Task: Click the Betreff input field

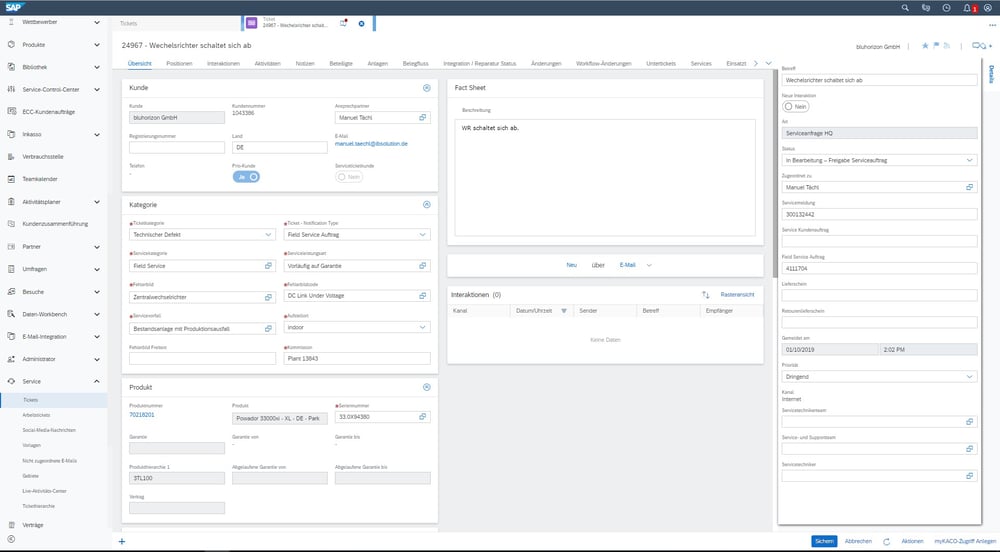Action: pyautogui.click(x=879, y=80)
